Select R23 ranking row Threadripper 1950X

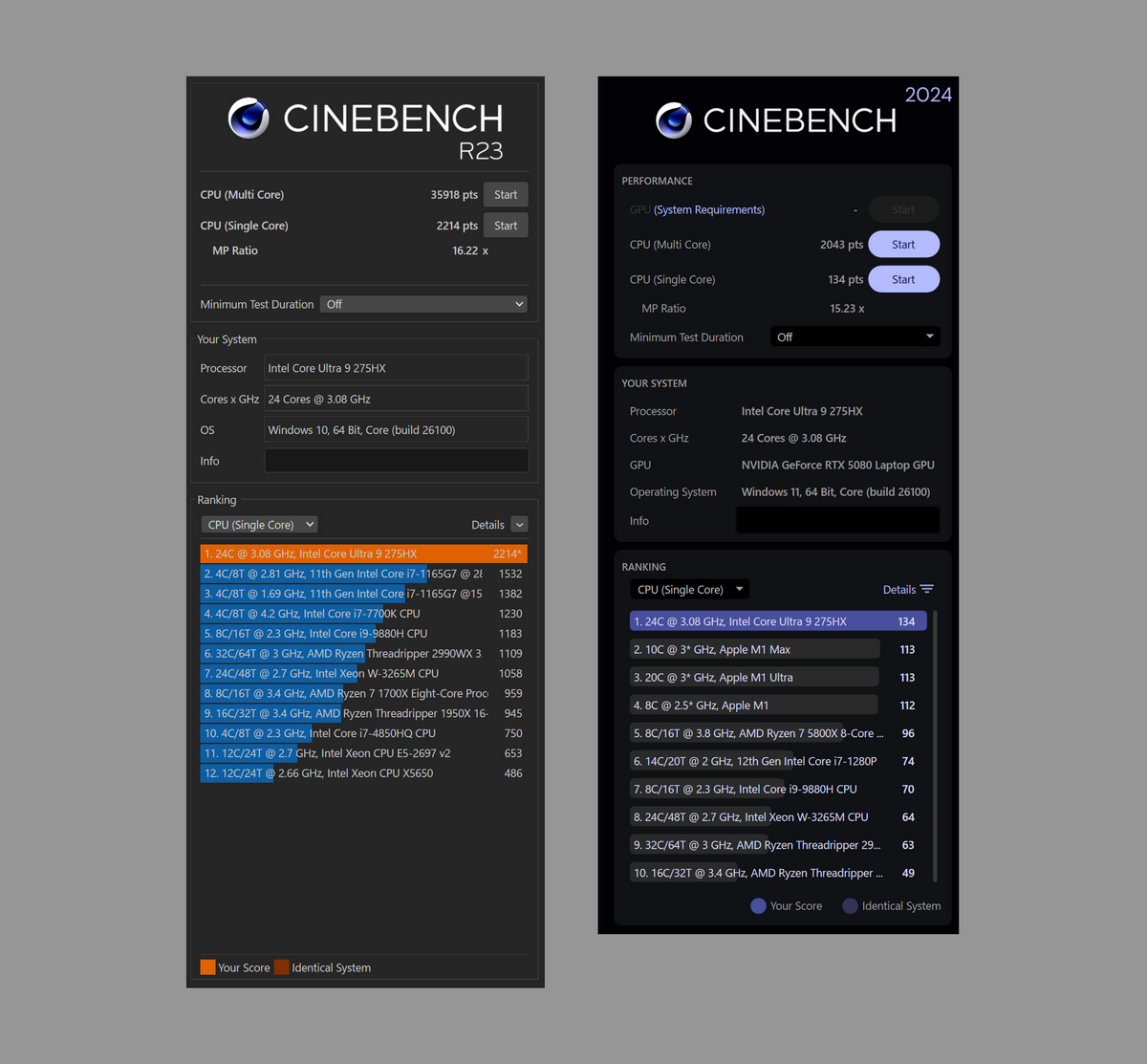point(363,713)
